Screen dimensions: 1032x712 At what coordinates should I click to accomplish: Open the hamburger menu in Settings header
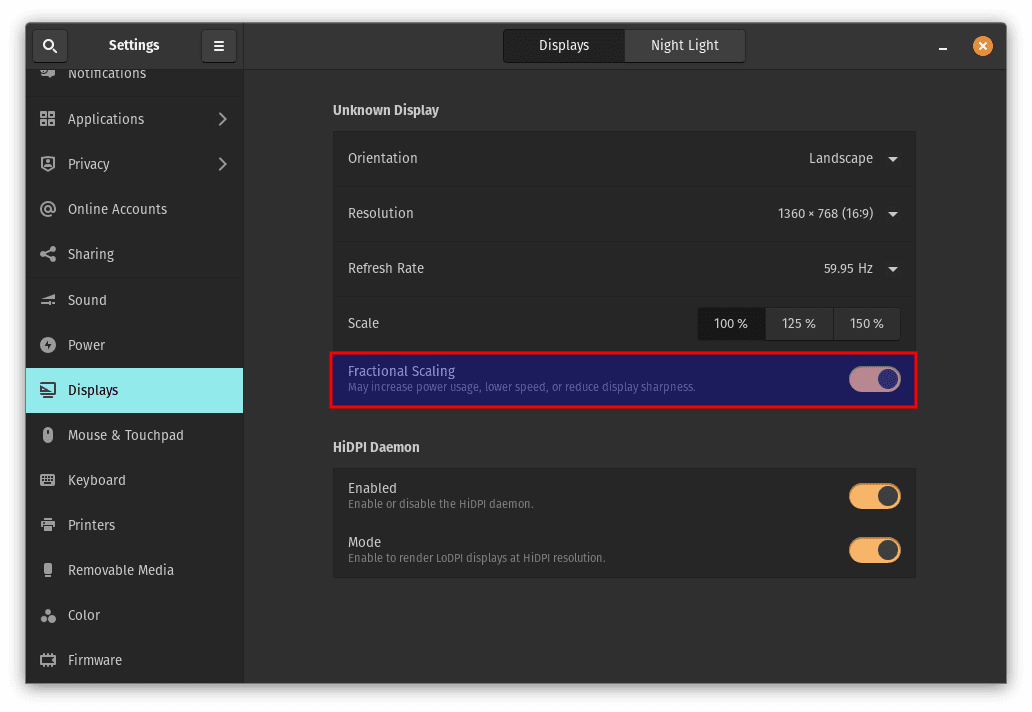[x=219, y=45]
